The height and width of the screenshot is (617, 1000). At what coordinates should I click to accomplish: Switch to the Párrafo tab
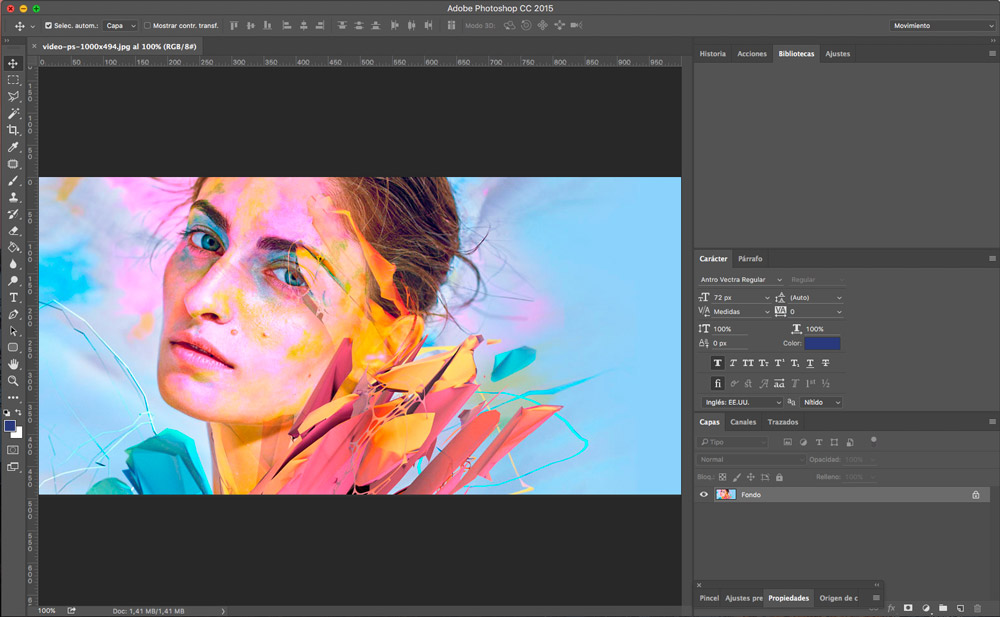point(750,259)
